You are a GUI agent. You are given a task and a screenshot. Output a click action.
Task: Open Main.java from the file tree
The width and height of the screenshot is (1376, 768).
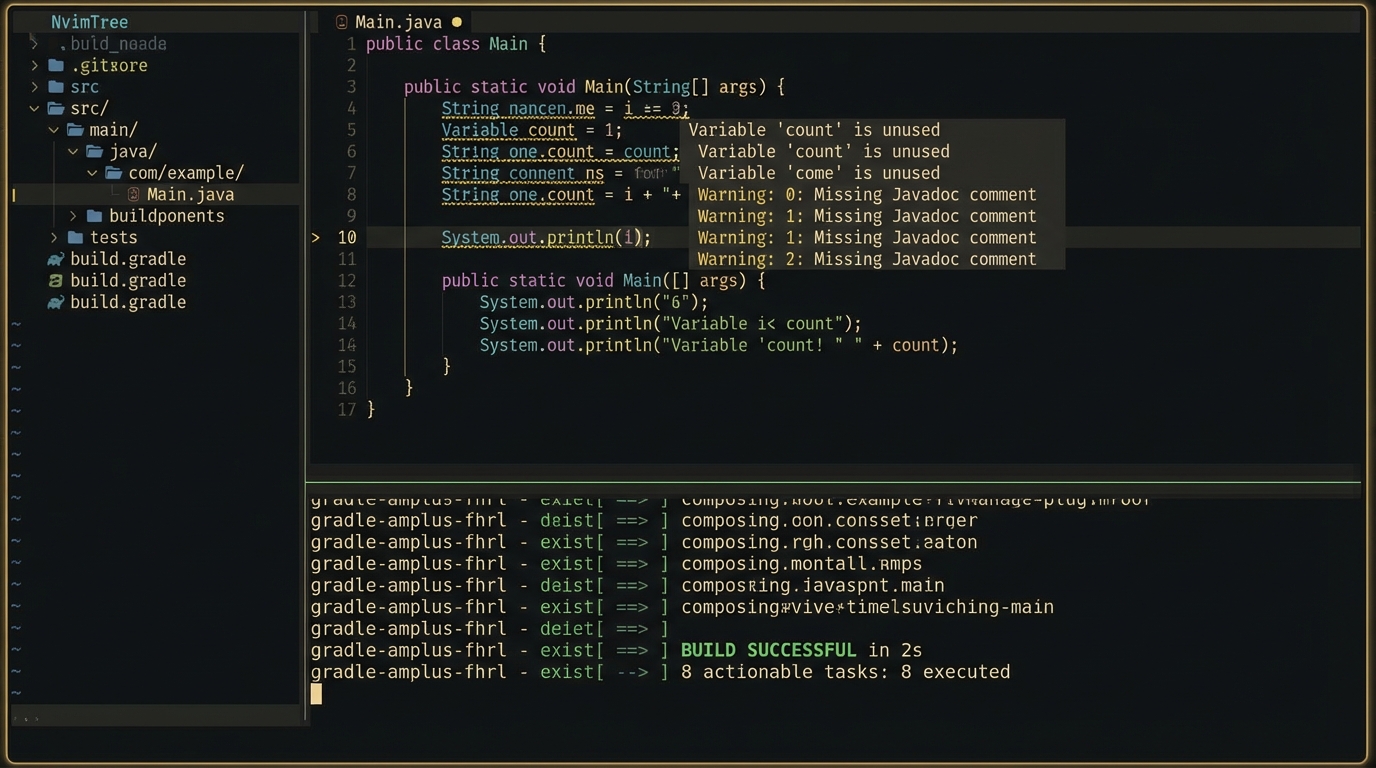(190, 194)
